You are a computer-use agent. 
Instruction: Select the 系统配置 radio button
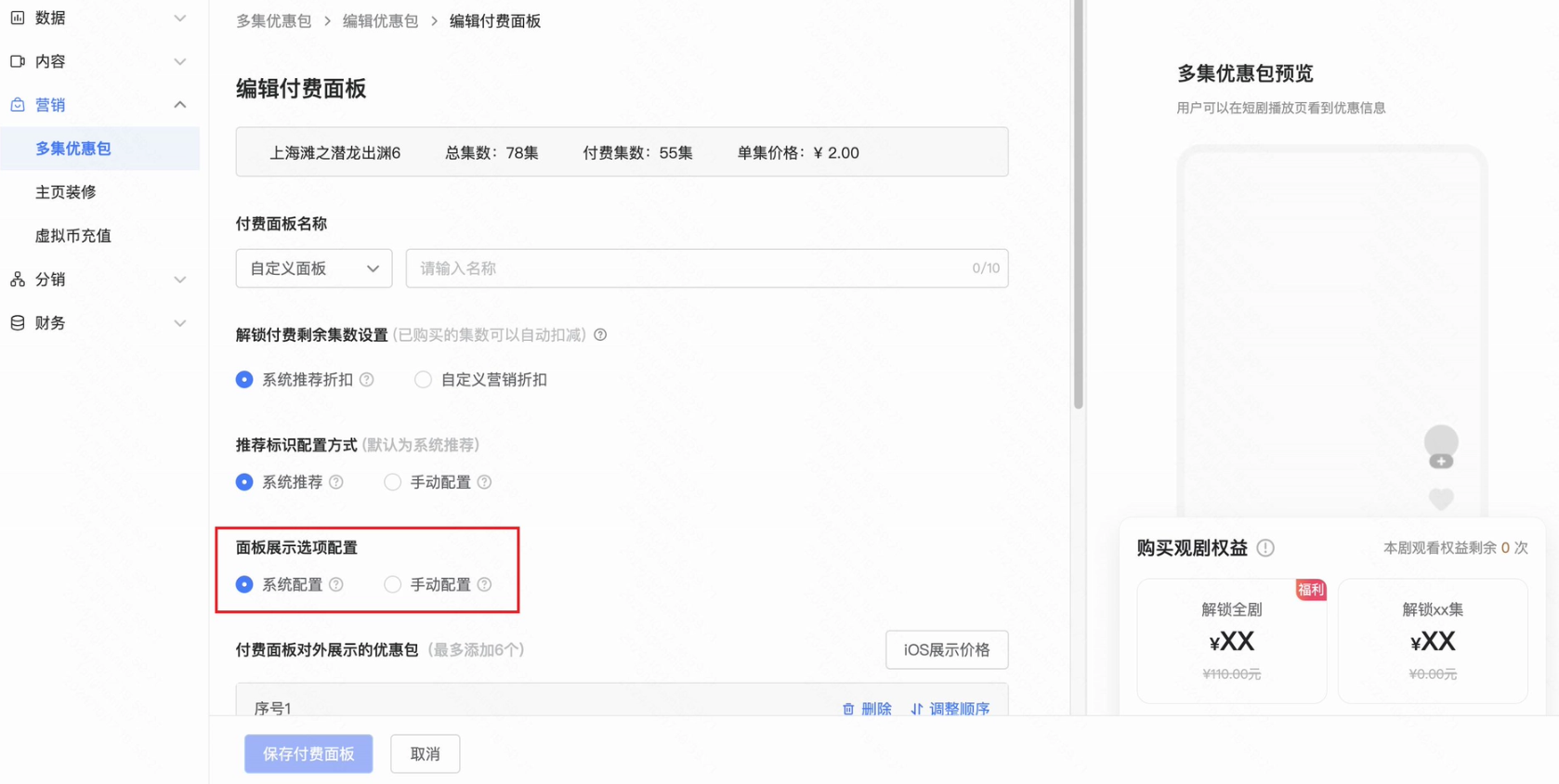[244, 584]
